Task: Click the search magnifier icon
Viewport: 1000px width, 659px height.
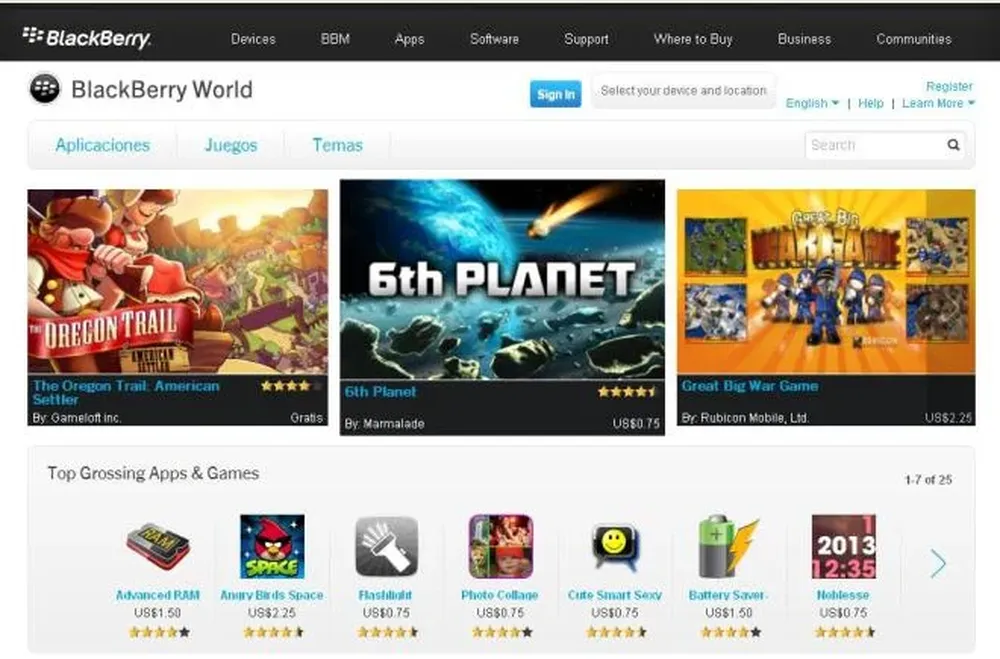Action: [x=953, y=145]
